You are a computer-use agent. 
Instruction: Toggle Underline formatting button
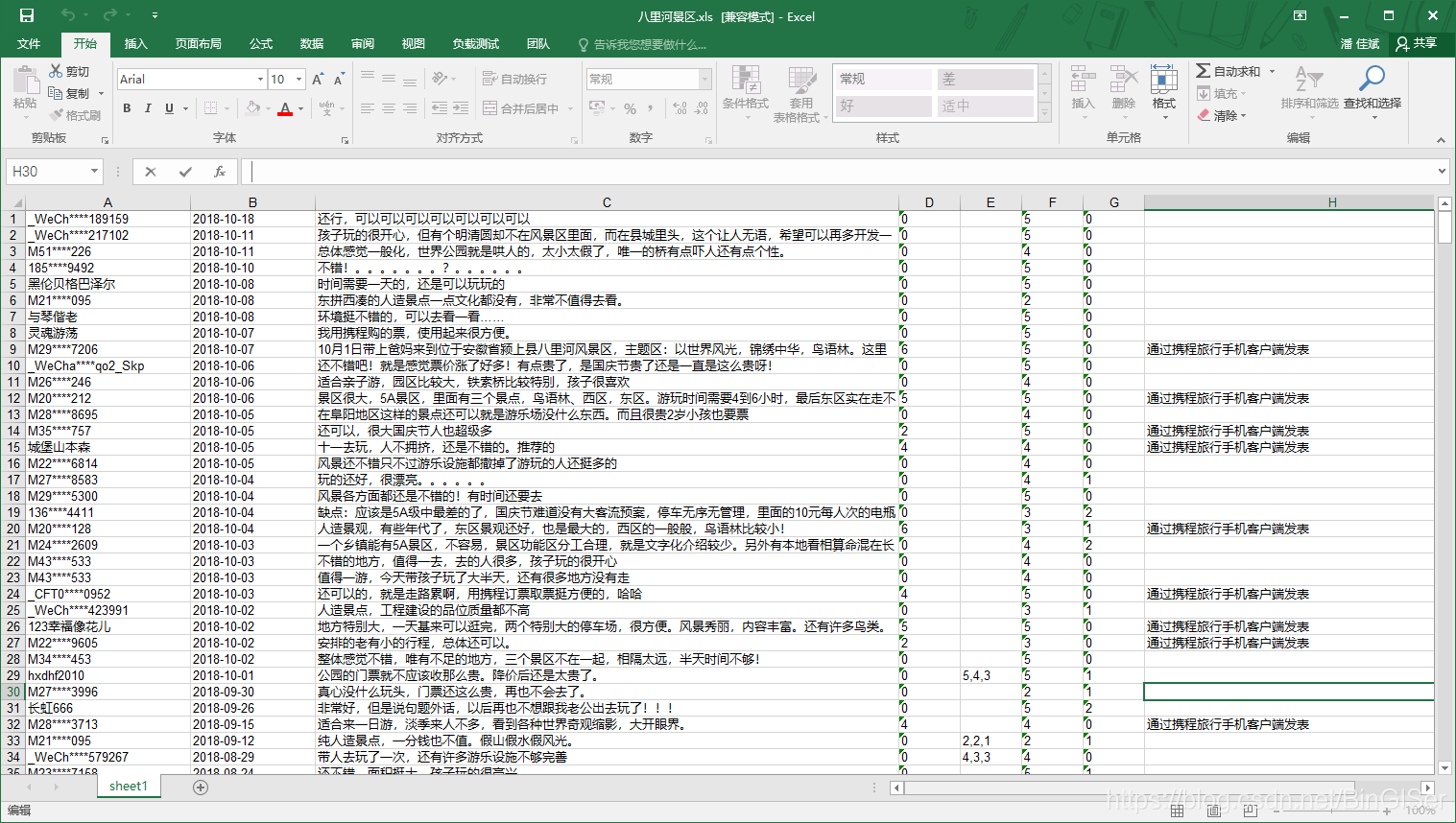(x=170, y=108)
